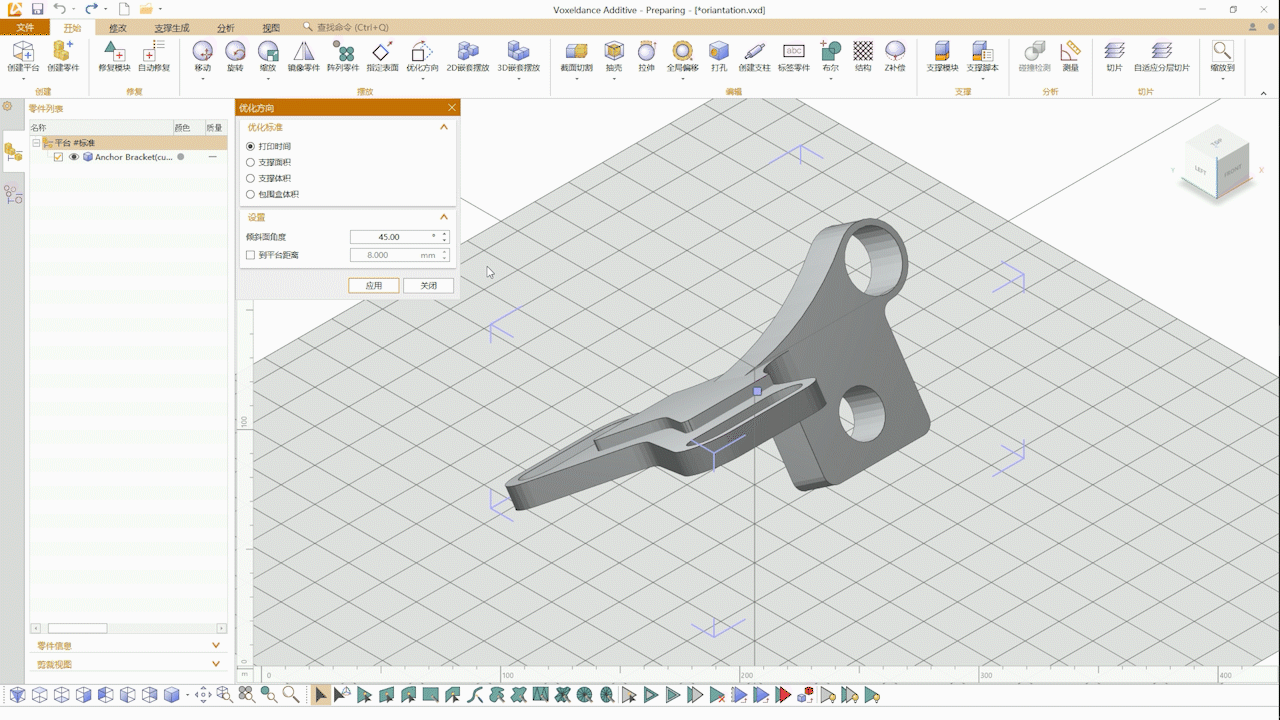1280x720 pixels.
Task: Click the 支撑模块 support module icon
Action: pyautogui.click(x=941, y=51)
